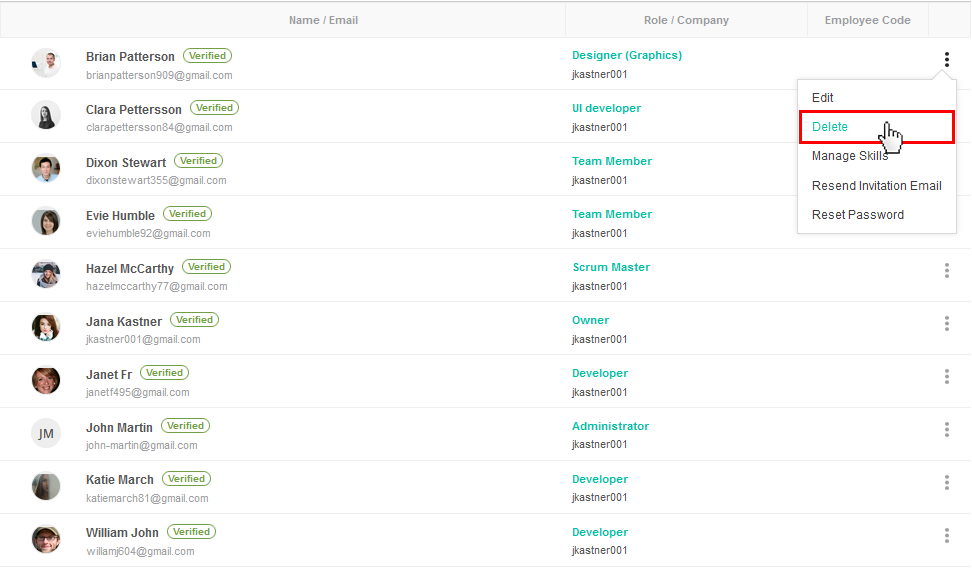Click the Administrator role link
The width and height of the screenshot is (972, 584).
click(611, 426)
